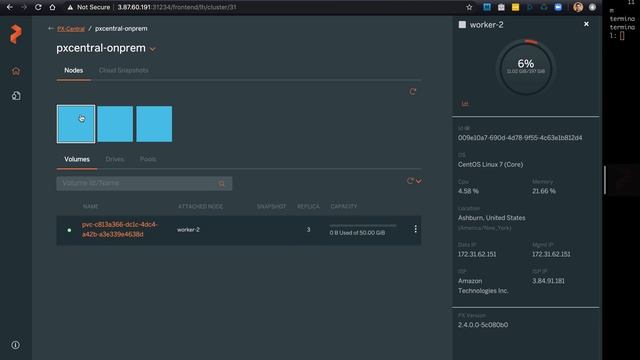This screenshot has height=360, width=640.
Task: Click the blue extension icon left of the avatar
Action: pos(558,7)
